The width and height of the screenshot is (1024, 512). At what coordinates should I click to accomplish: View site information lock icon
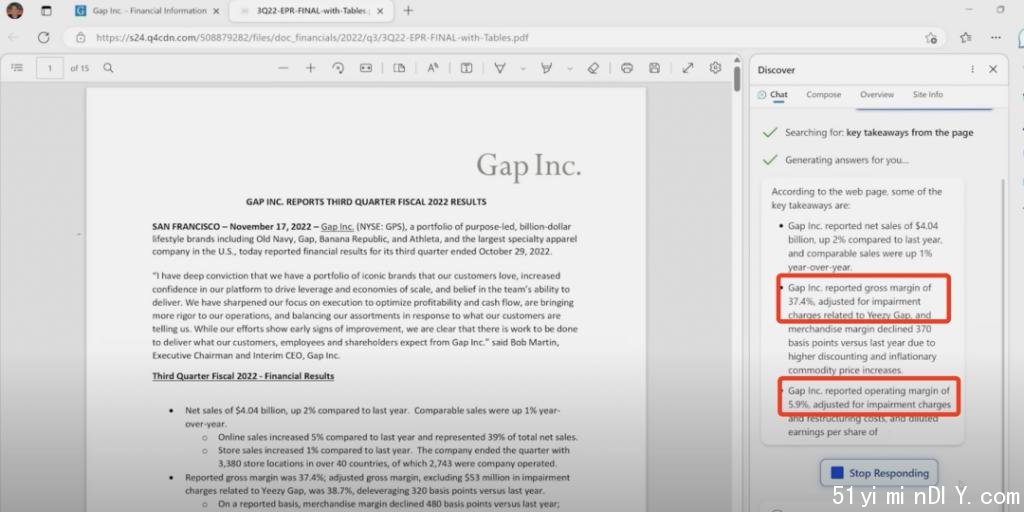coord(80,38)
